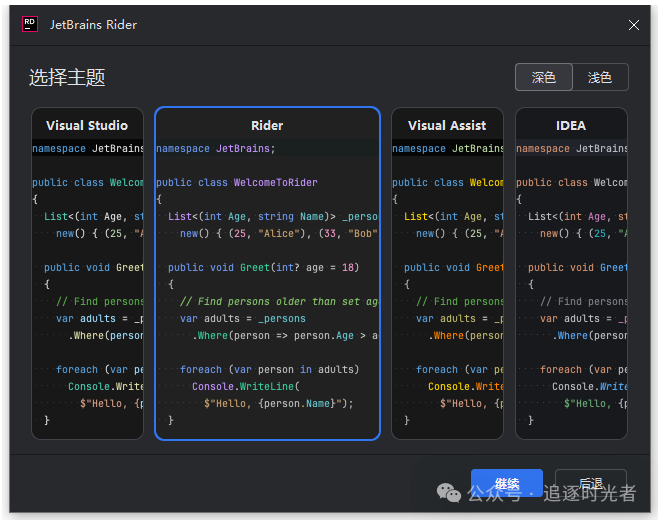Click the JetBrains Rider window title text

click(x=94, y=24)
